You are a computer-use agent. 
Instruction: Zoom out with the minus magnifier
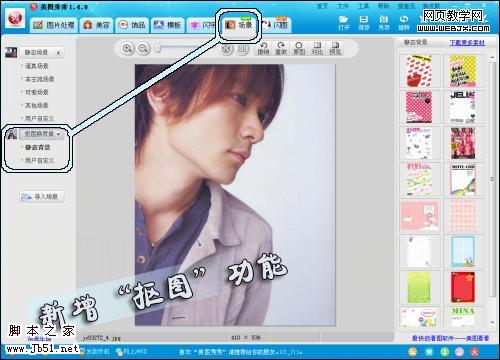143,49
